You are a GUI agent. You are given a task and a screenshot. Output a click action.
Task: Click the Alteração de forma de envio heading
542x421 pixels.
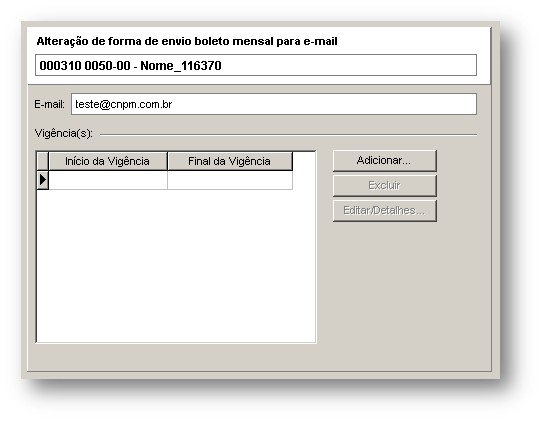point(187,41)
